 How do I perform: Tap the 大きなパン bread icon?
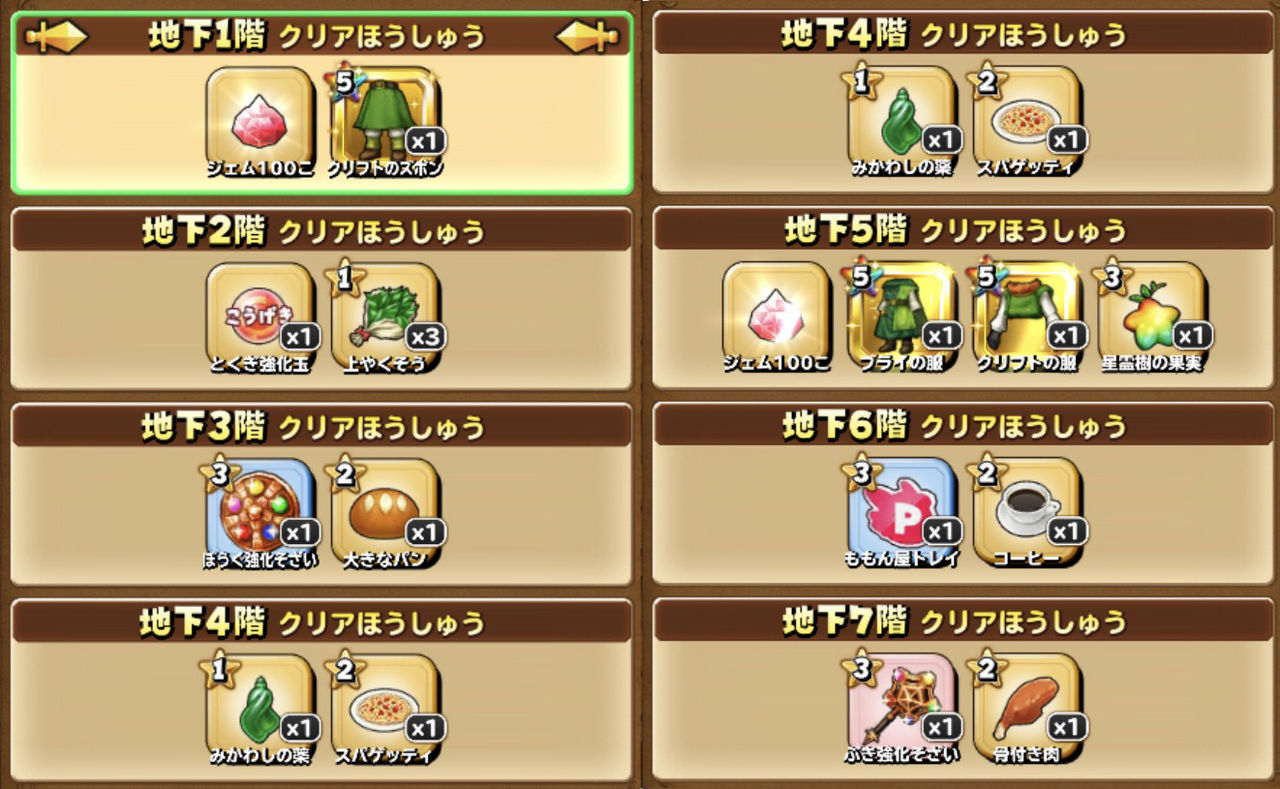click(x=386, y=514)
